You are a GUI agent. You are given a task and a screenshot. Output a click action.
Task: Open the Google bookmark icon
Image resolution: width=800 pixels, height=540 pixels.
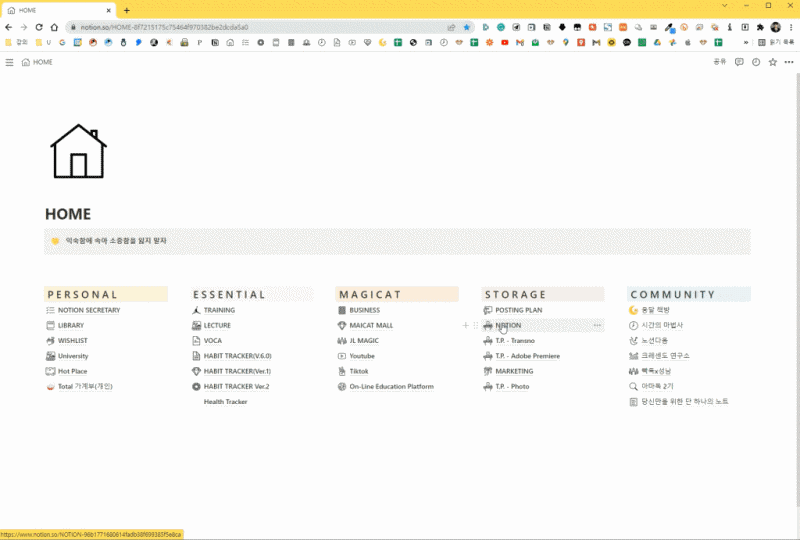pyautogui.click(x=62, y=42)
